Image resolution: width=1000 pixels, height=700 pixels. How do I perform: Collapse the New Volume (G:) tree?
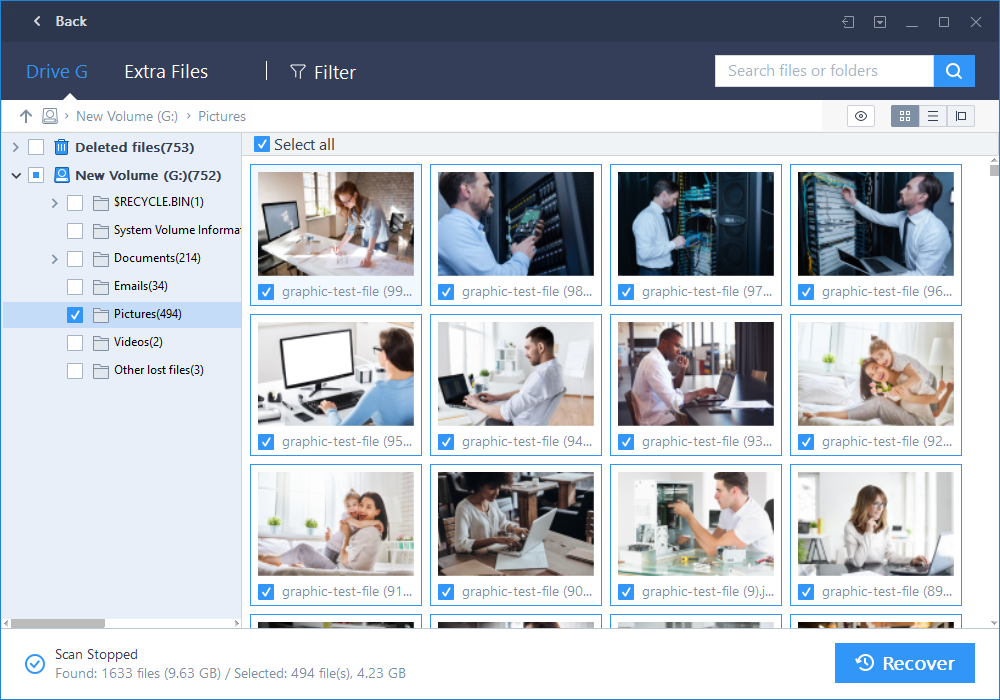tap(15, 175)
